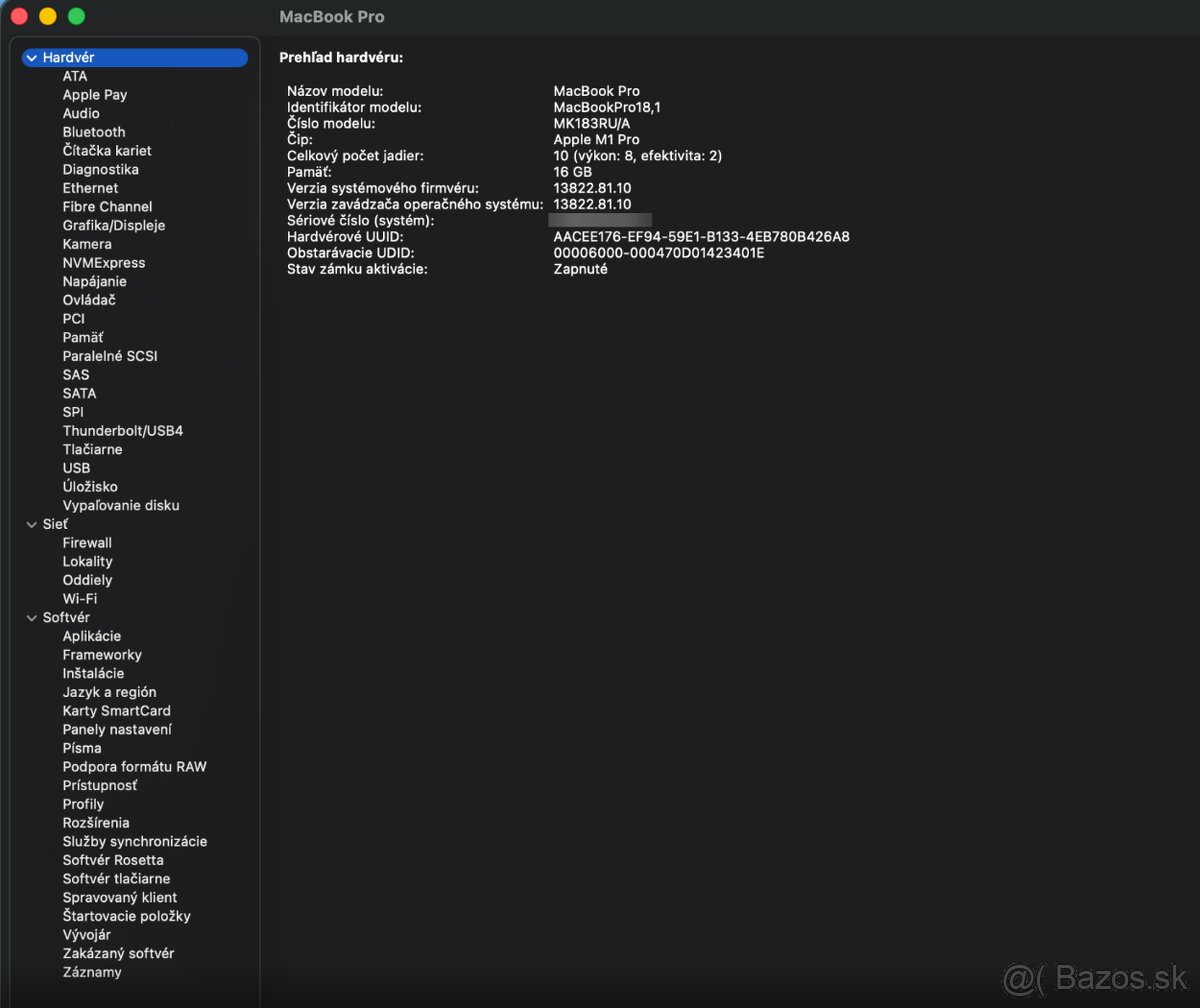Collapse the Sieť section chevron

pos(32,524)
